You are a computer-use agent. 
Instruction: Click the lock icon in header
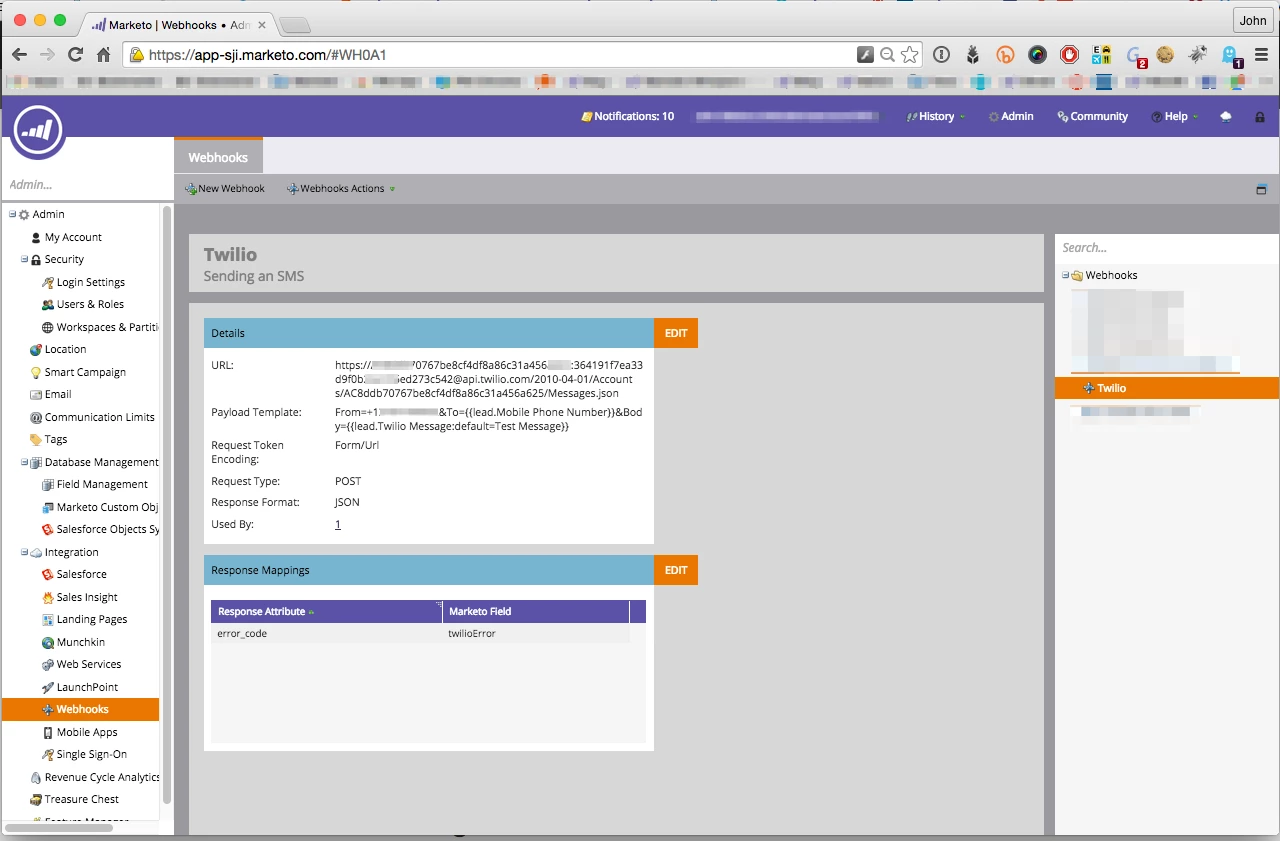coord(1259,117)
